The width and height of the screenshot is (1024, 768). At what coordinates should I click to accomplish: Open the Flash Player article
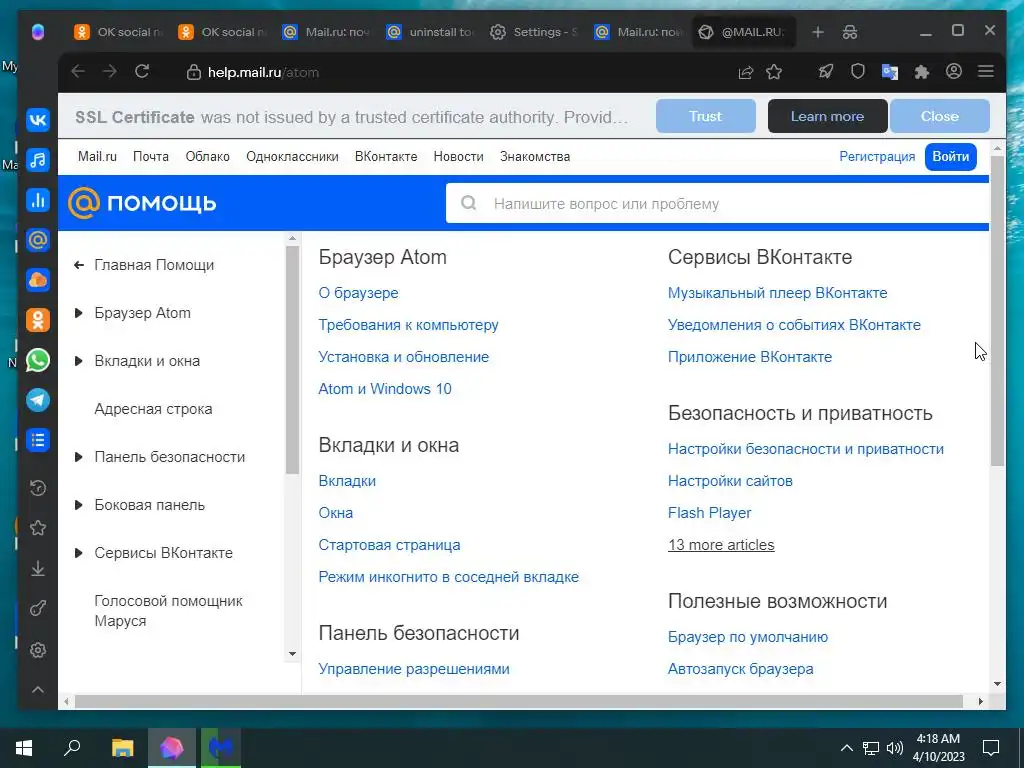709,513
